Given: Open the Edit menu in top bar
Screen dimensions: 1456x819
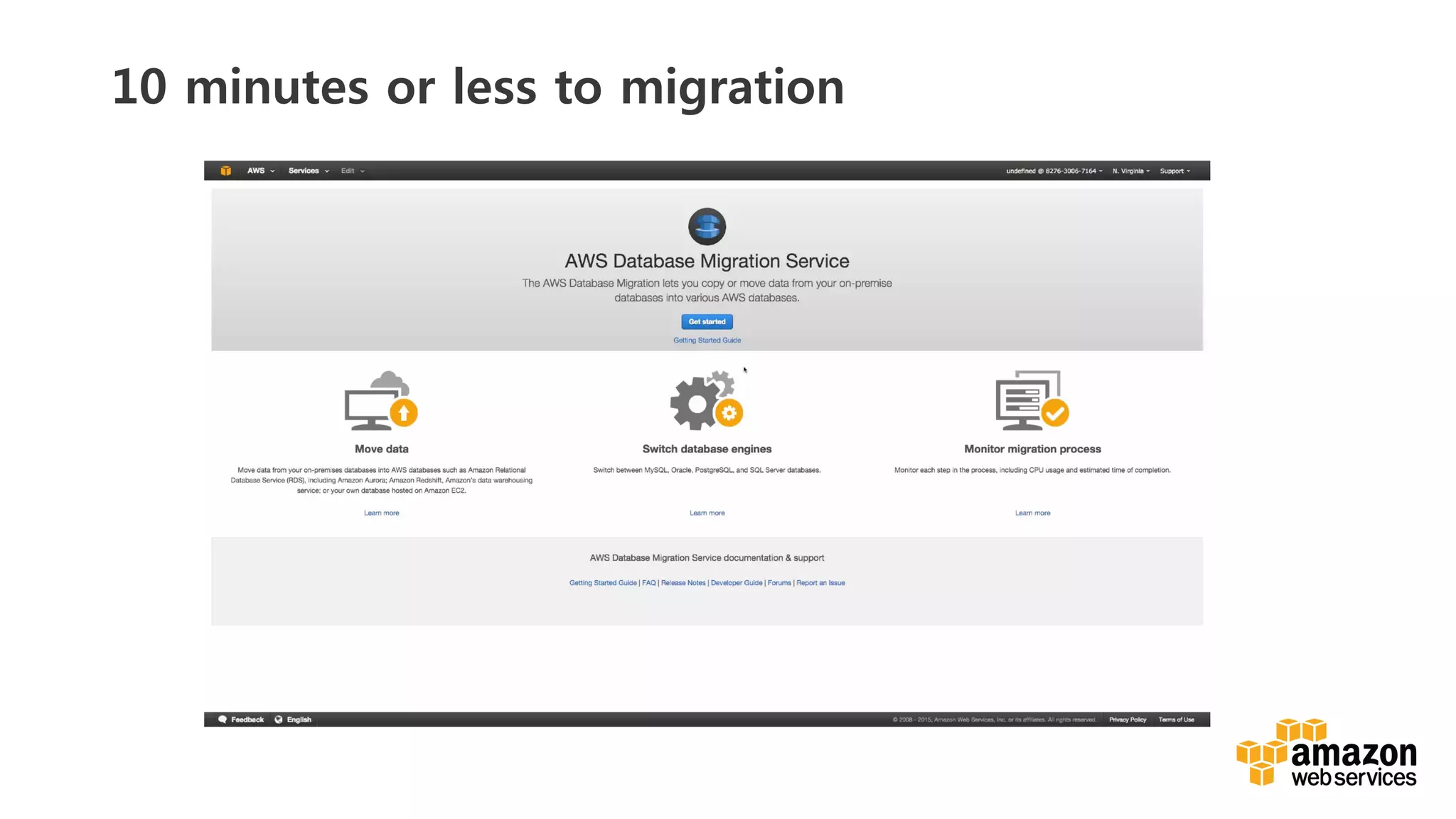Looking at the screenshot, I should click(352, 171).
